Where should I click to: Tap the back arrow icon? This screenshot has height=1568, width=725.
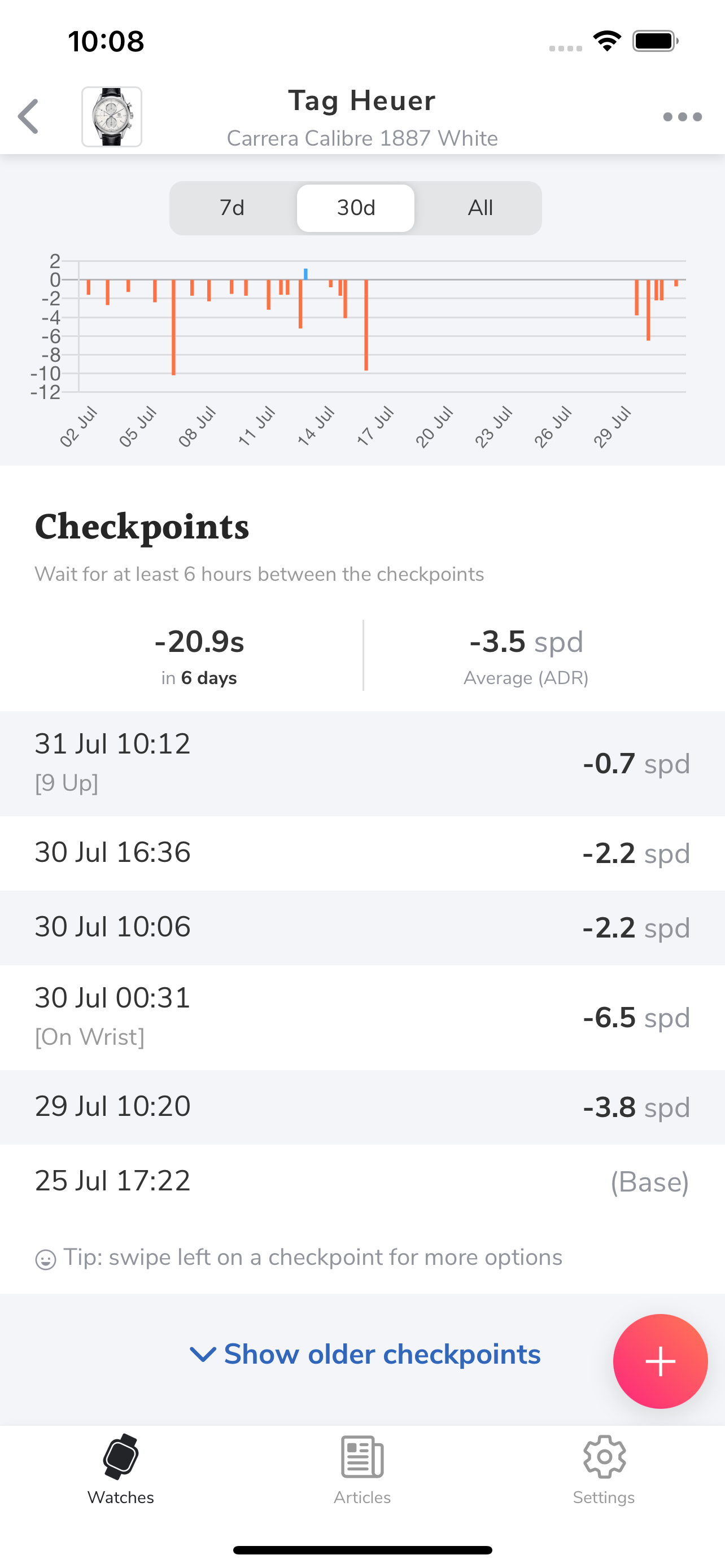[29, 116]
